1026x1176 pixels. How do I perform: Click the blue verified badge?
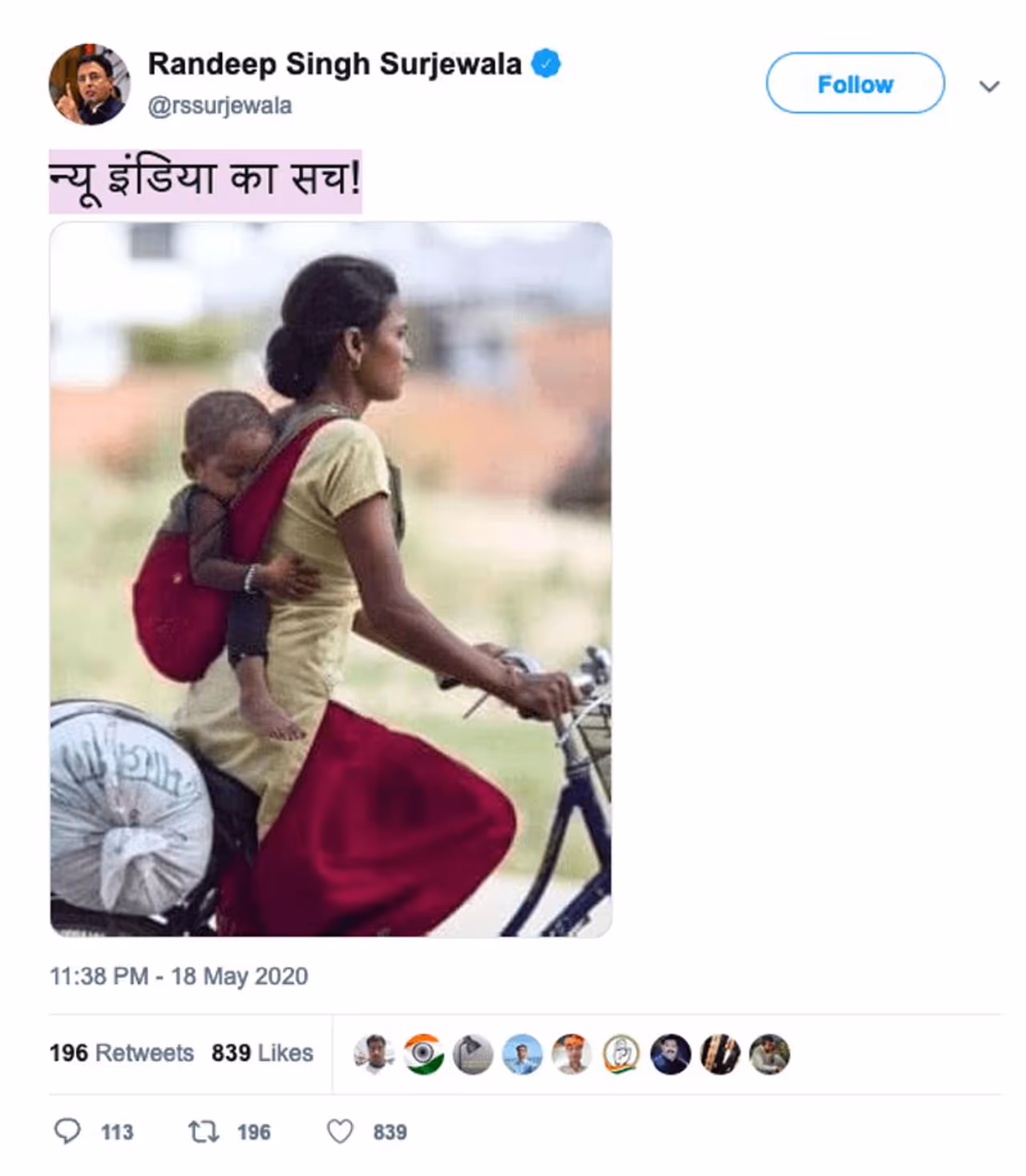(x=546, y=63)
